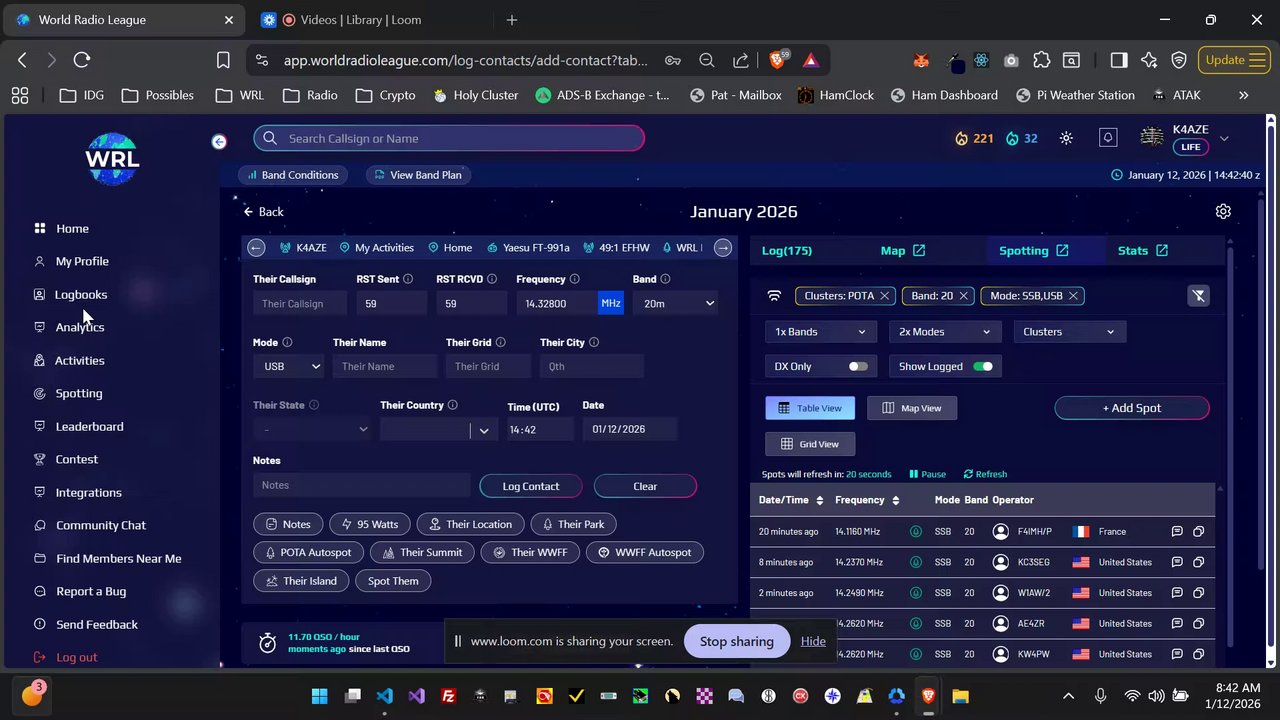Click the POTA Autospot button
The width and height of the screenshot is (1280, 720).
coord(308,552)
